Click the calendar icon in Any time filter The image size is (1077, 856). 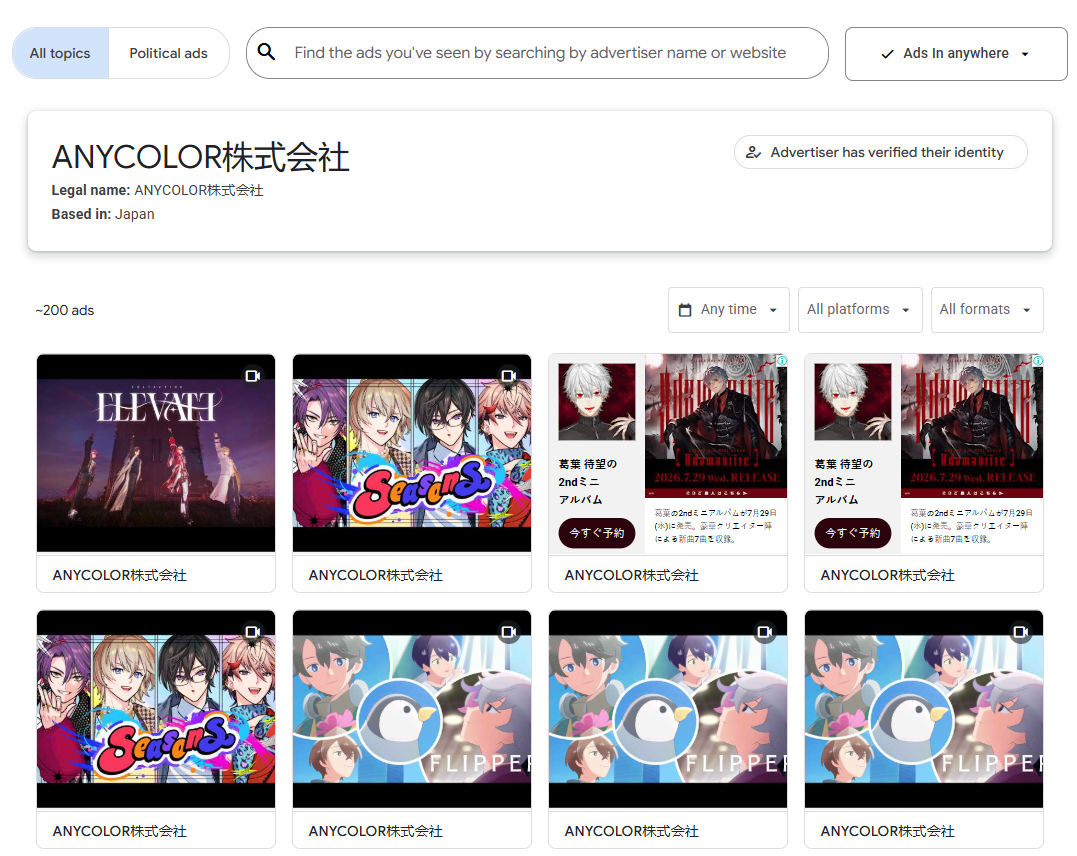point(685,310)
